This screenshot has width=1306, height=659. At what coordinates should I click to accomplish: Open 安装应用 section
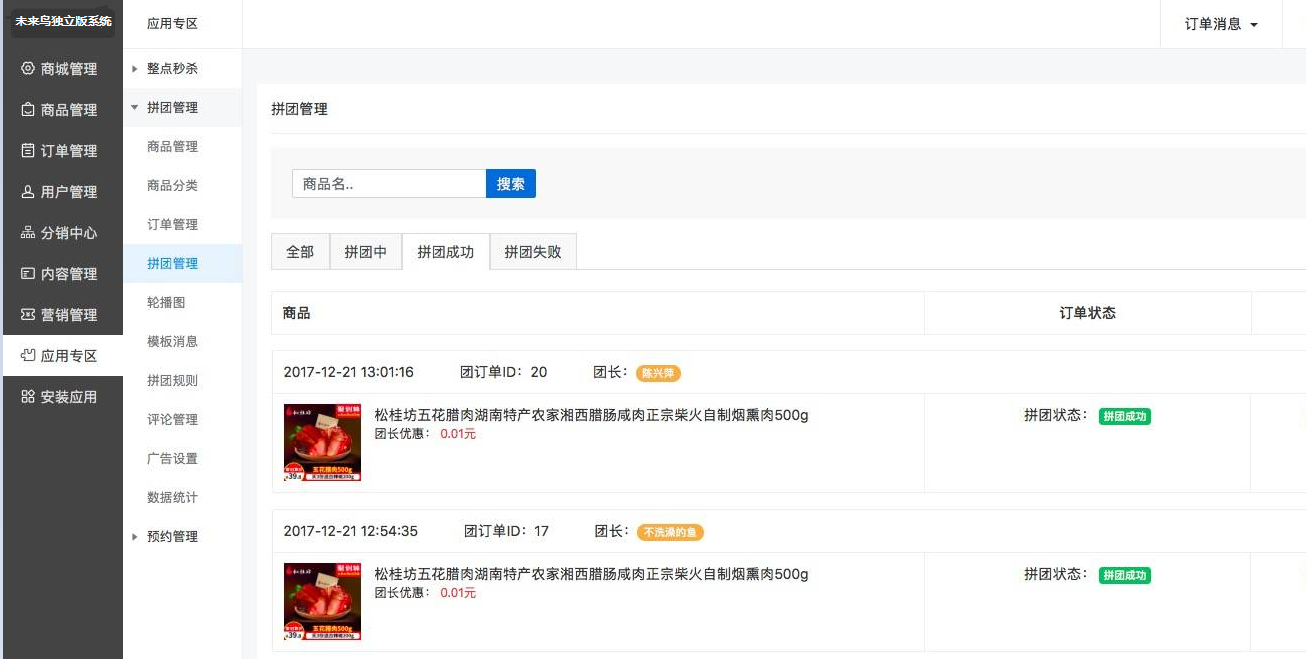point(61,397)
